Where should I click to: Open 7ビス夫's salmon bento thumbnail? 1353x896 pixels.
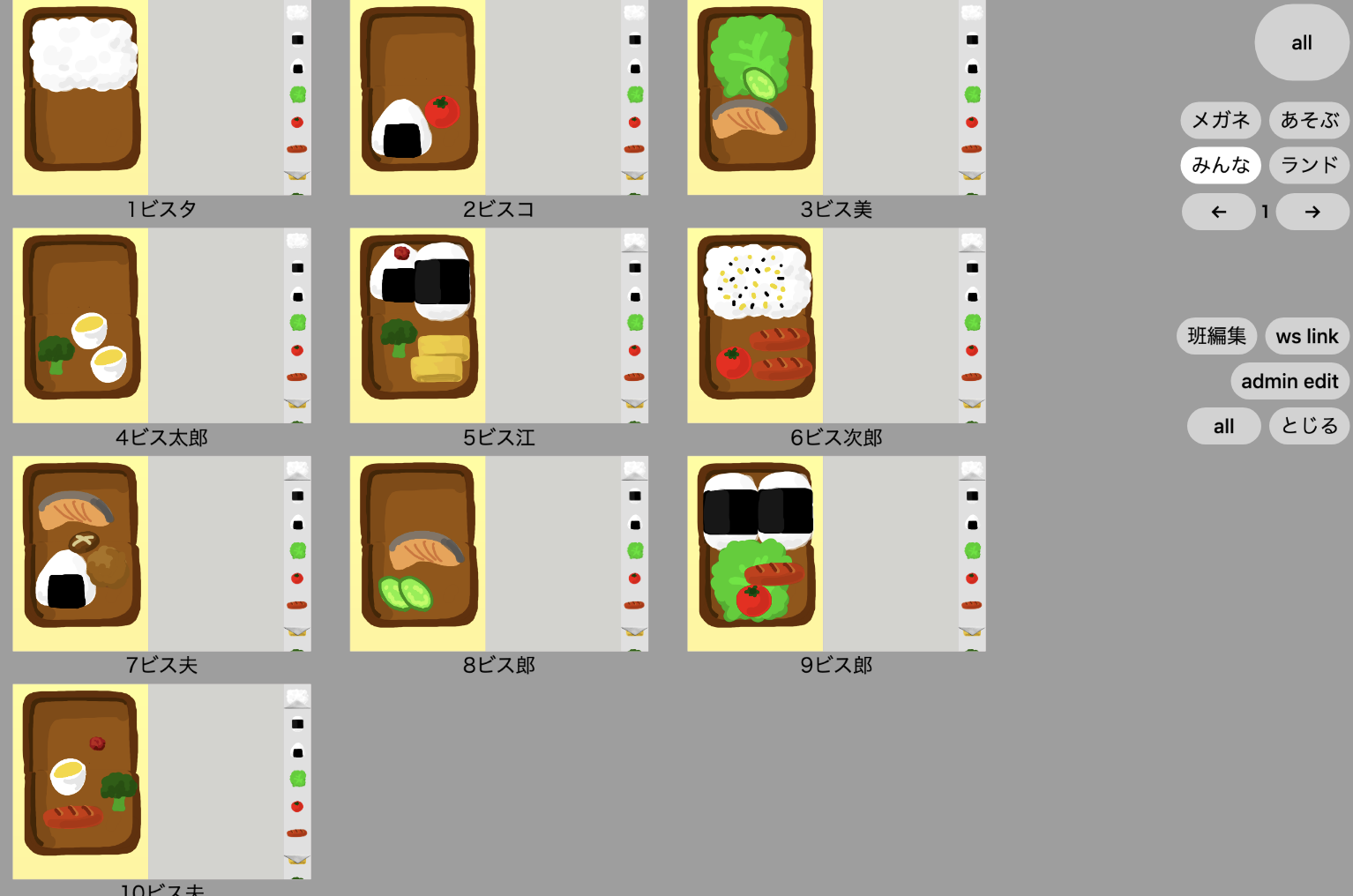click(80, 554)
